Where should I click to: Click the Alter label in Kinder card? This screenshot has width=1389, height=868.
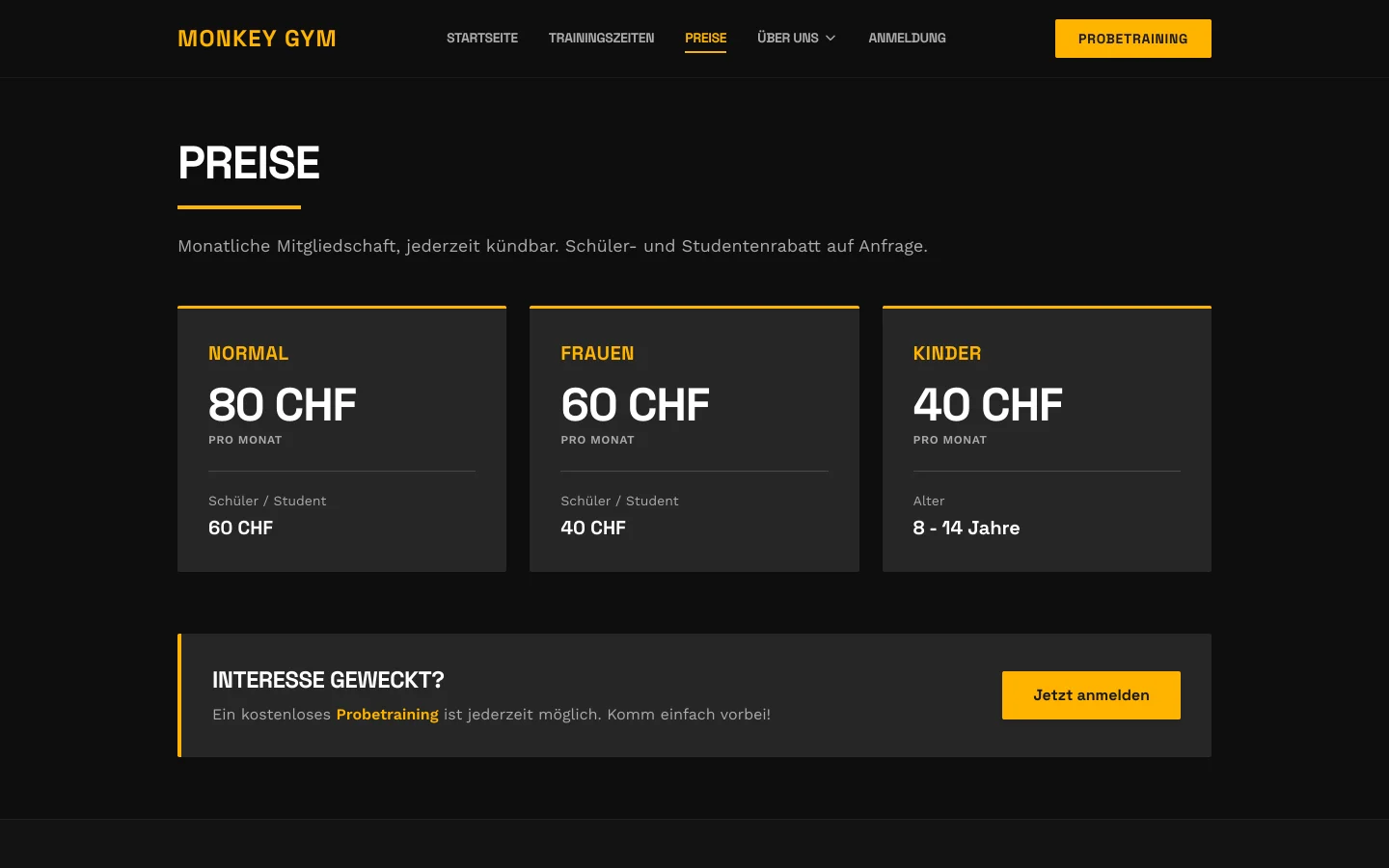click(x=929, y=501)
